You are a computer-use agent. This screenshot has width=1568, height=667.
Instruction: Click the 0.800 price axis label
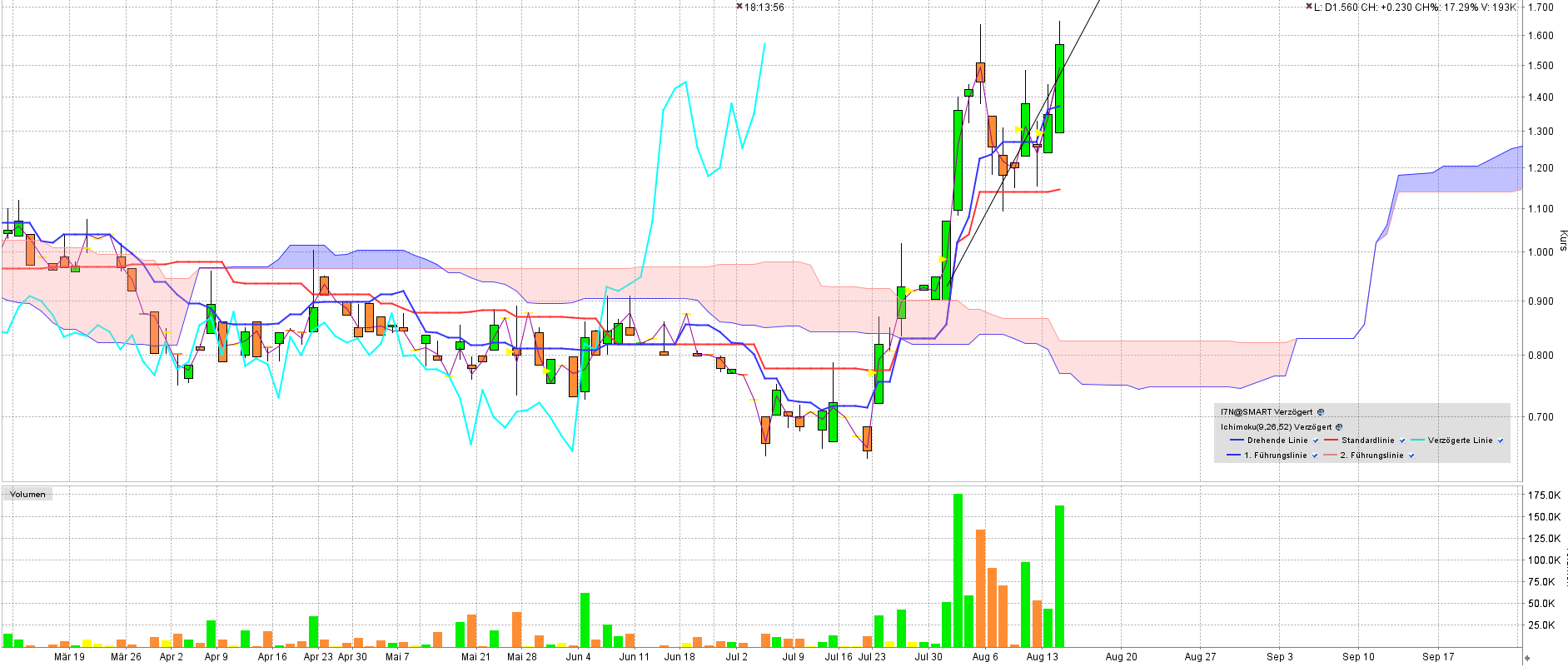1541,356
